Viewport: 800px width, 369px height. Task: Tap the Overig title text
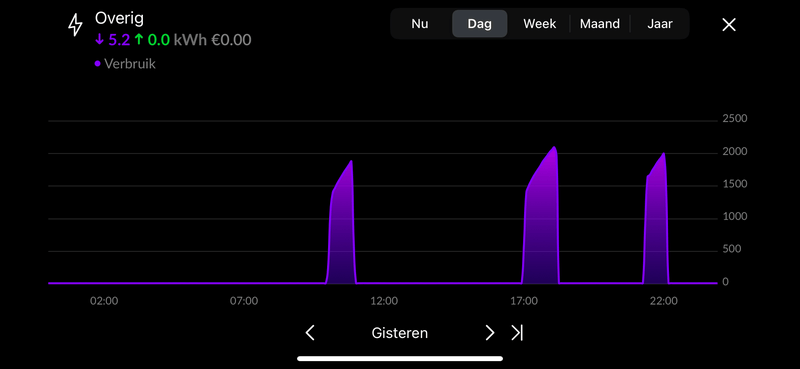pos(119,19)
